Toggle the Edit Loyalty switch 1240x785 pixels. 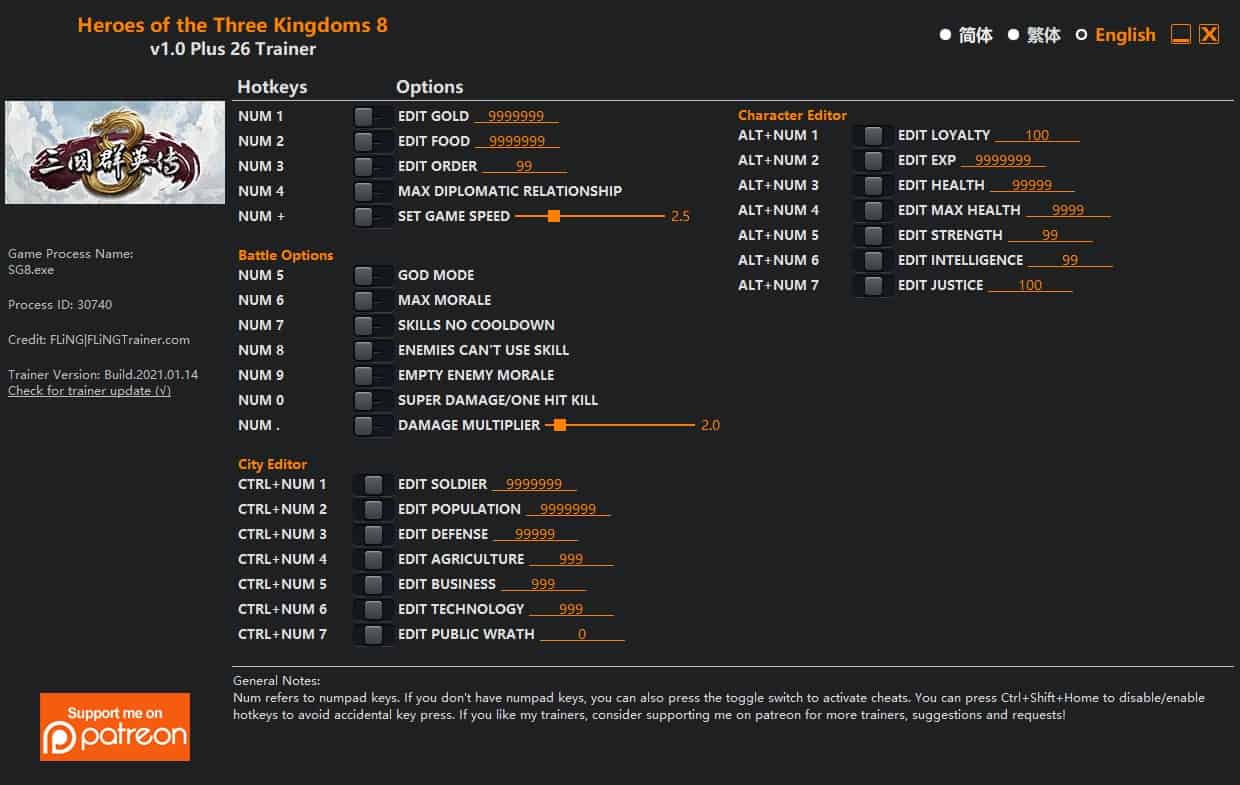[873, 135]
